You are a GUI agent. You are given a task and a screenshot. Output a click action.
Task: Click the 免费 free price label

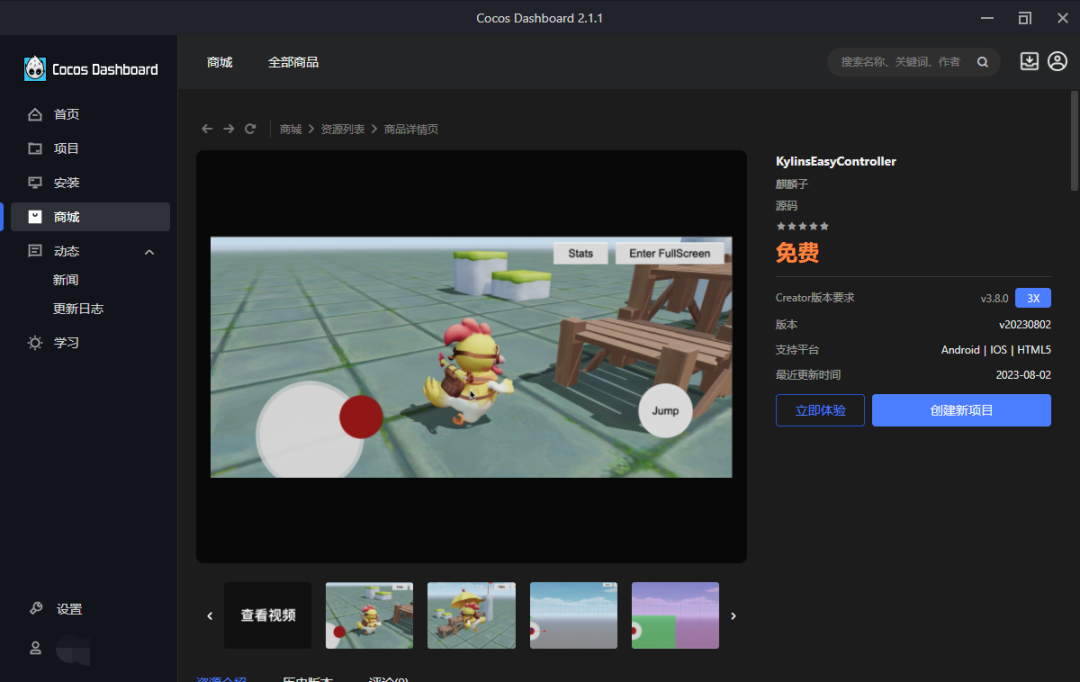(x=798, y=253)
